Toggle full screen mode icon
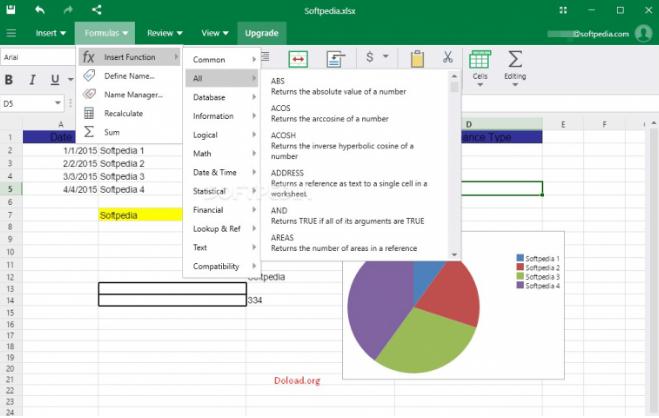This screenshot has width=659, height=418. pos(563,10)
